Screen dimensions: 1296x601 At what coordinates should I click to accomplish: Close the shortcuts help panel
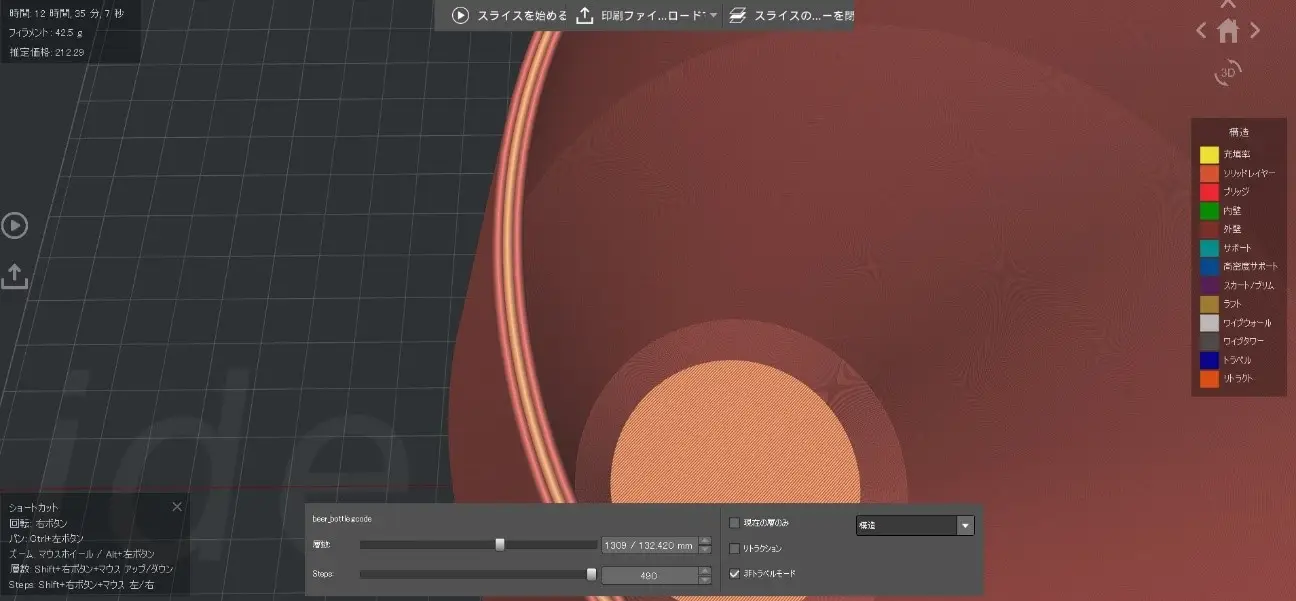click(177, 507)
